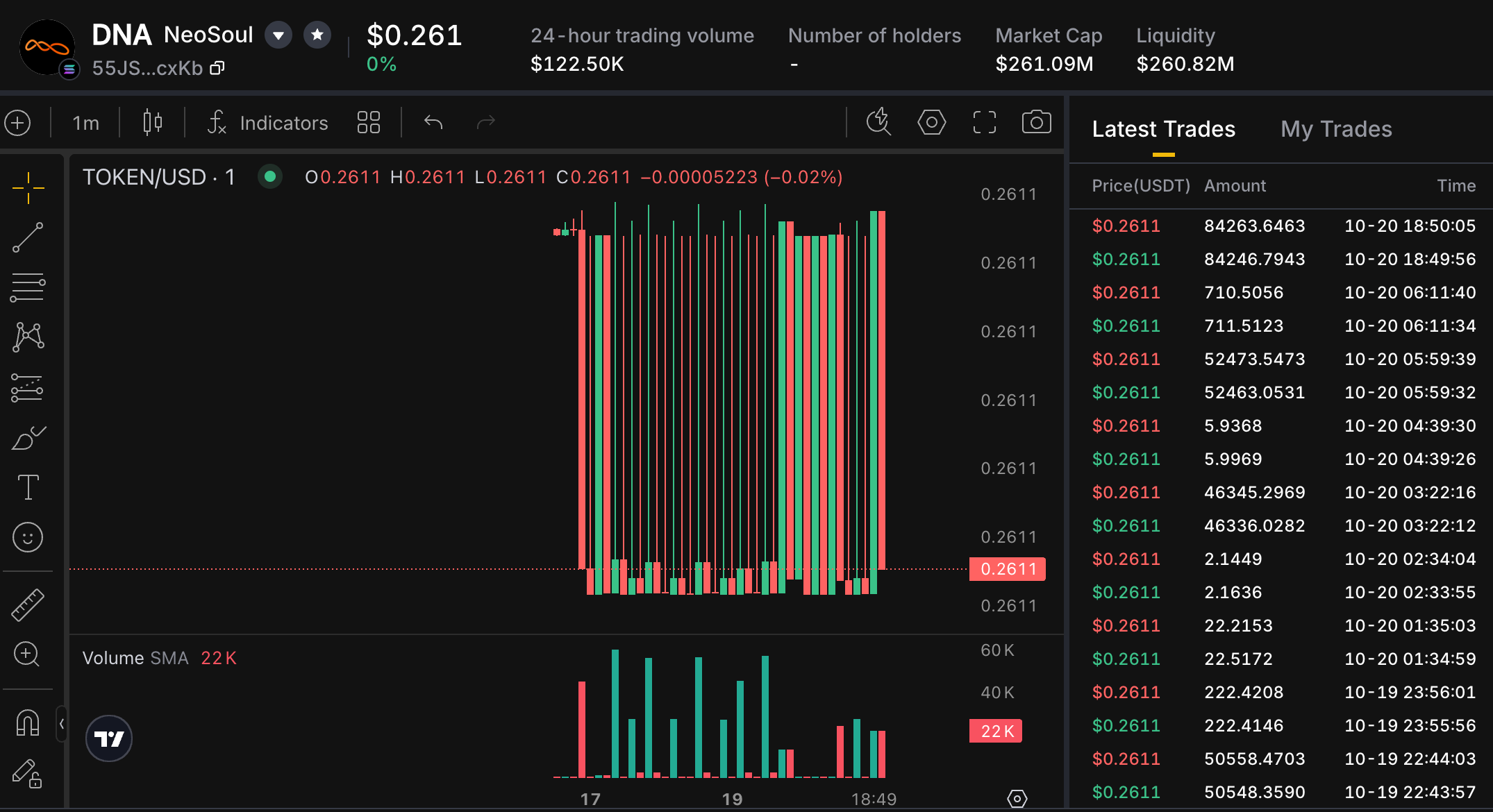Screen dimensions: 1493x812
Task: Click the Amount column header
Action: [1235, 186]
